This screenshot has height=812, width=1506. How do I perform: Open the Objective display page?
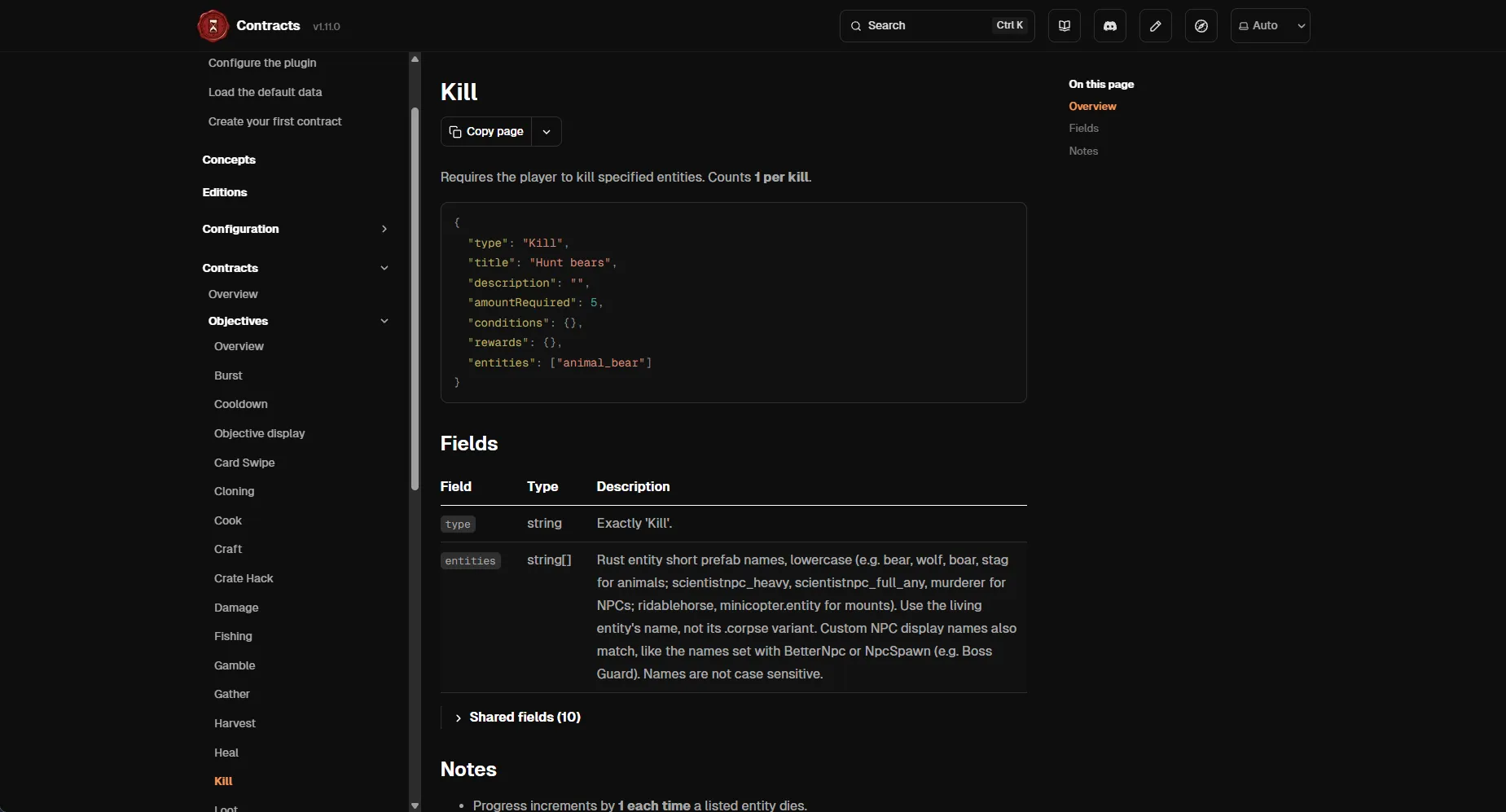260,433
